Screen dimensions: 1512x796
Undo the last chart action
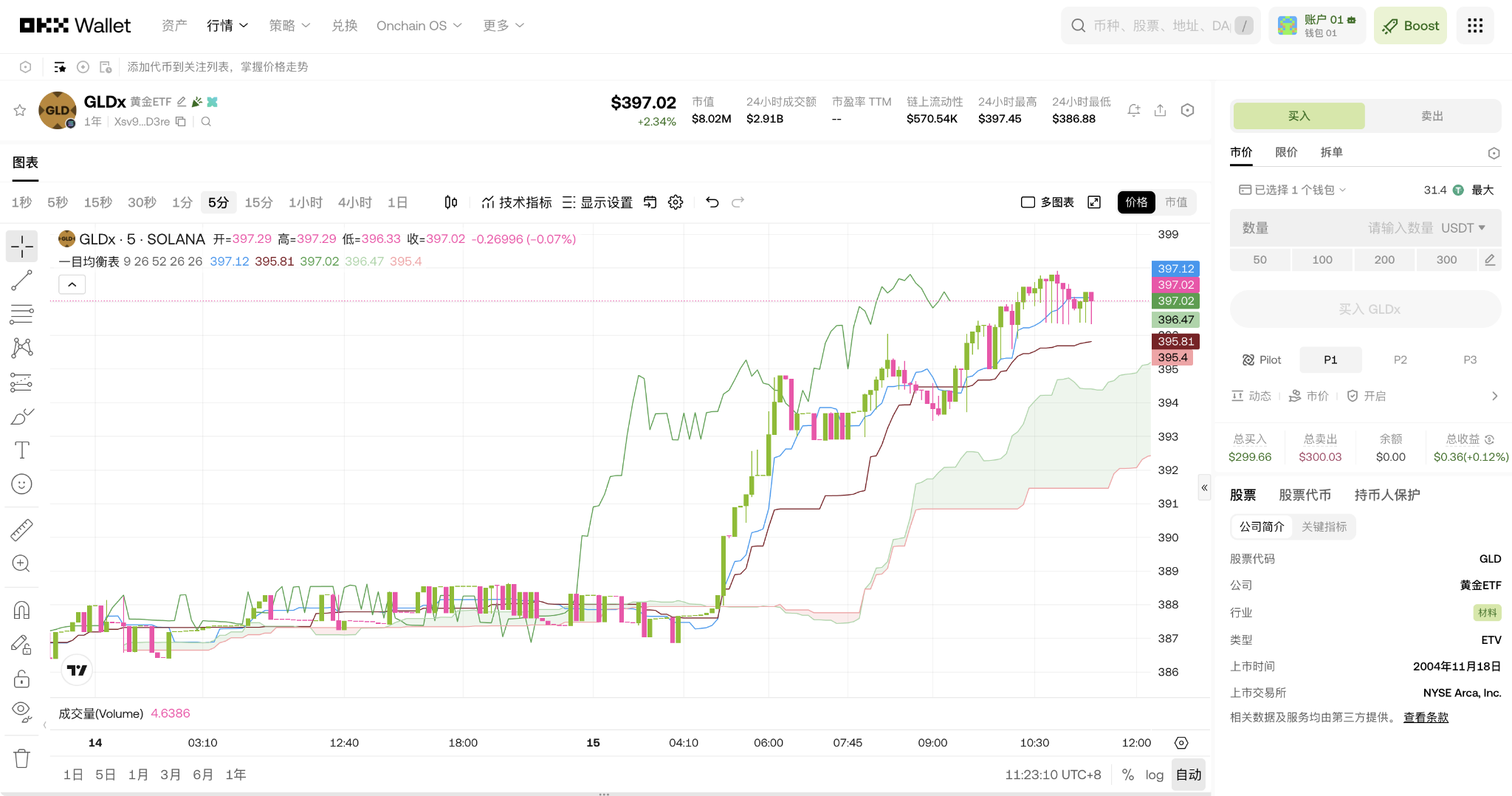[x=712, y=202]
